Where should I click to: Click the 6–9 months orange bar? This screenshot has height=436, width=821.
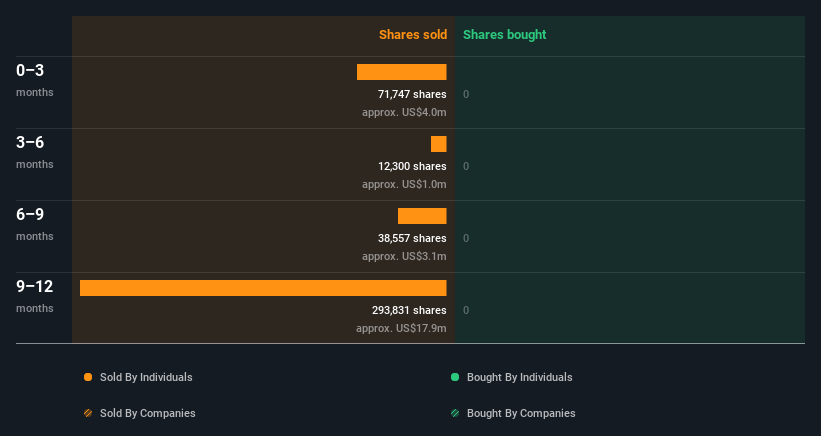(422, 216)
